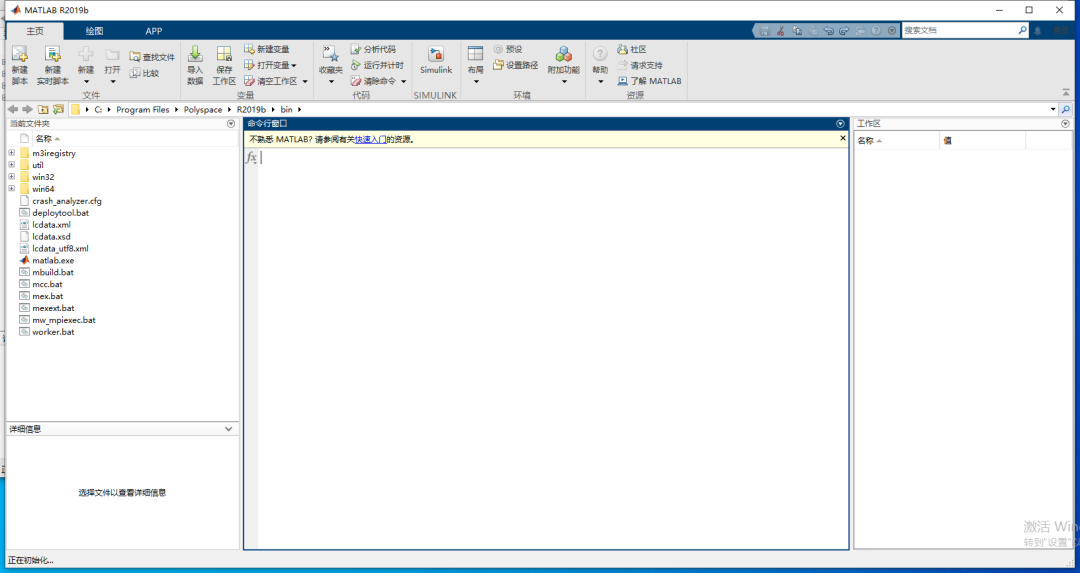Close the getting started banner
The width and height of the screenshot is (1080, 573).
842,138
